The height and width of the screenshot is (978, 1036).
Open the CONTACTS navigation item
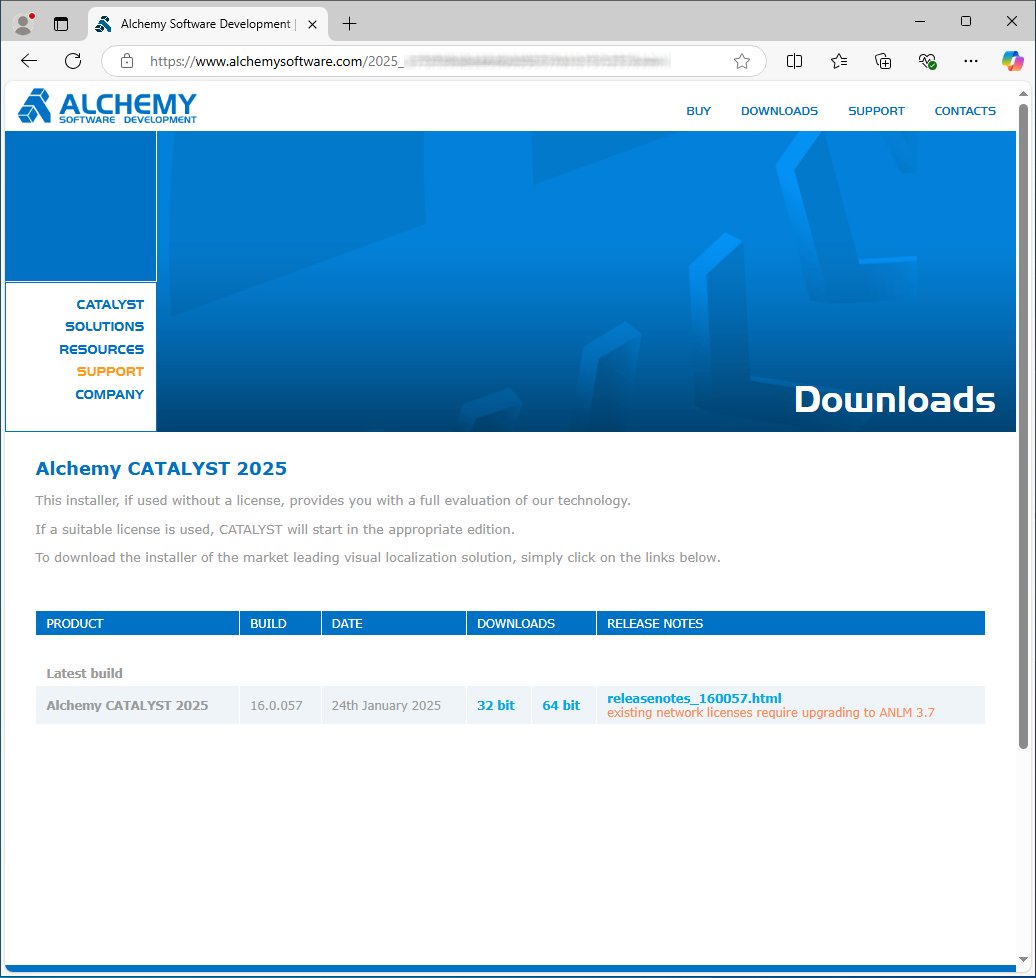tap(965, 111)
